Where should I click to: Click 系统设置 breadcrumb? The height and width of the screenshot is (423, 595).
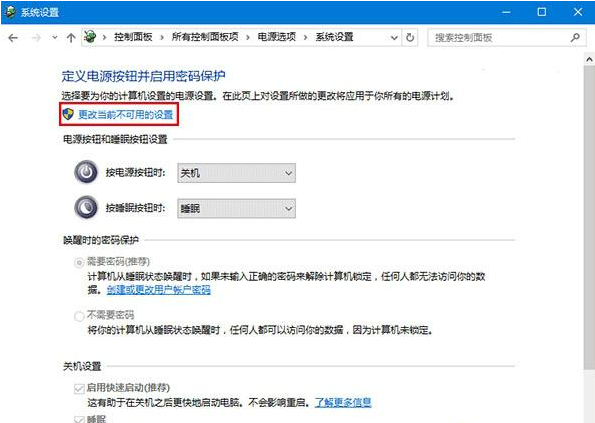pyautogui.click(x=334, y=37)
